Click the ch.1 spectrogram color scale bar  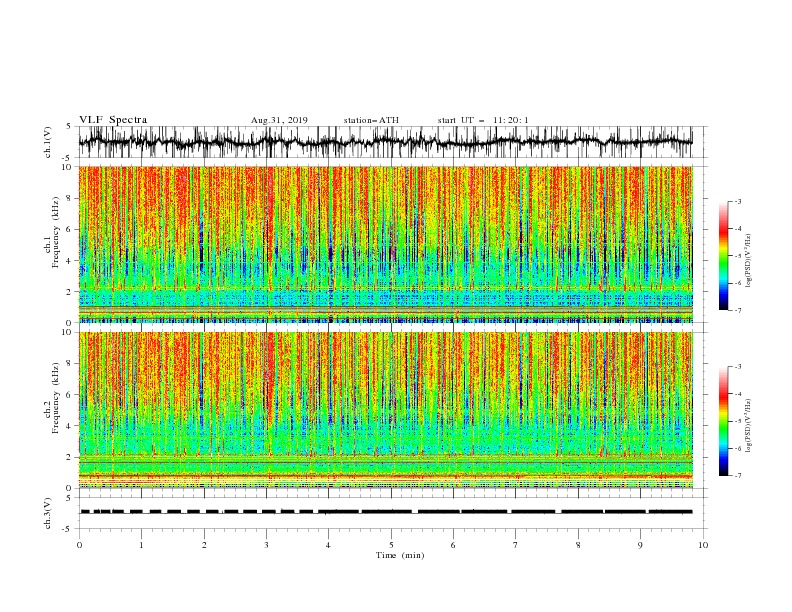[723, 256]
